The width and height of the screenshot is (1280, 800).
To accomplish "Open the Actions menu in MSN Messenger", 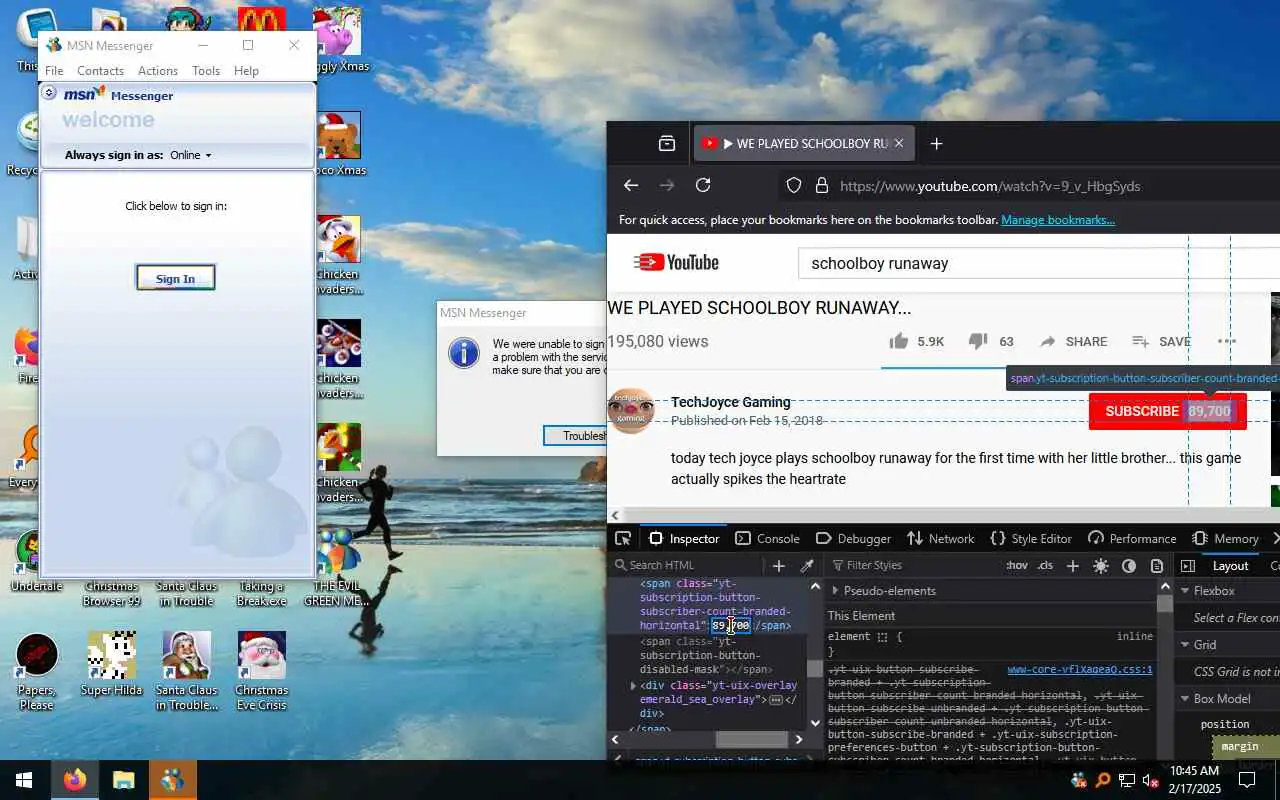I will [158, 71].
